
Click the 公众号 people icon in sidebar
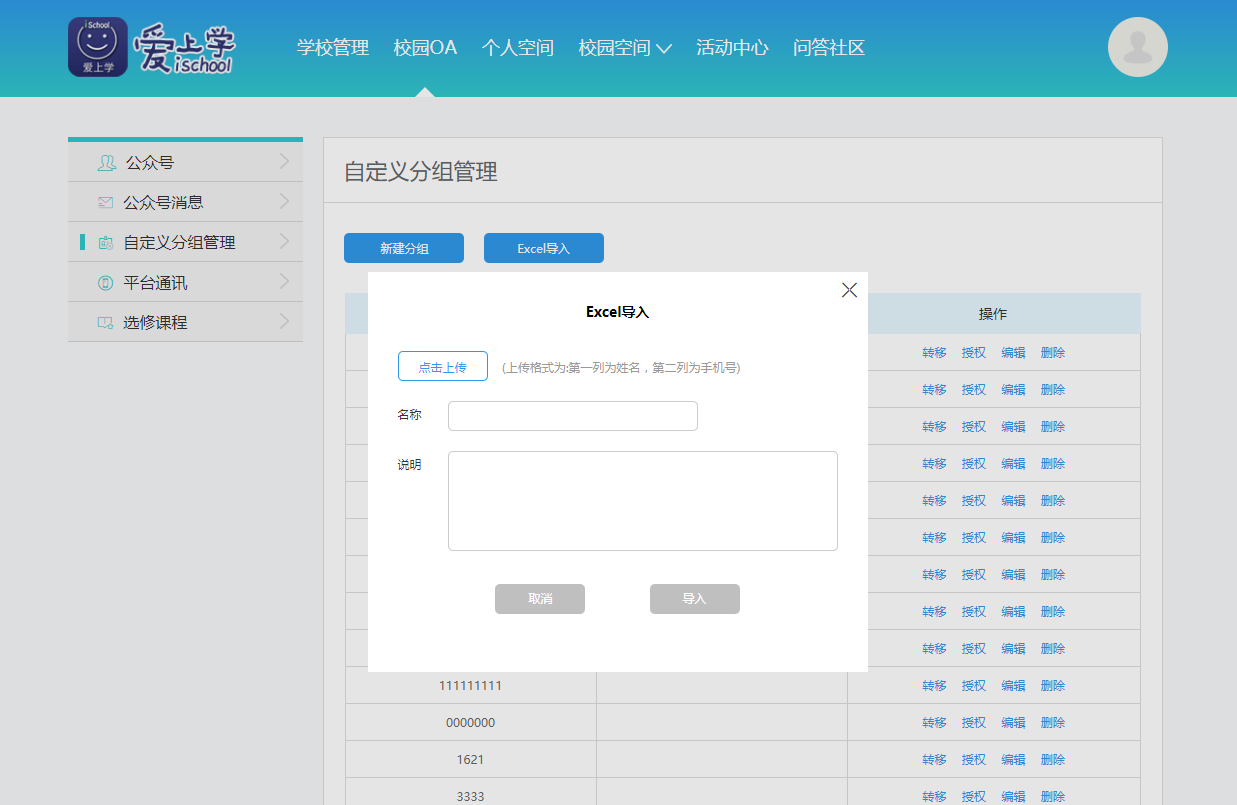(106, 162)
